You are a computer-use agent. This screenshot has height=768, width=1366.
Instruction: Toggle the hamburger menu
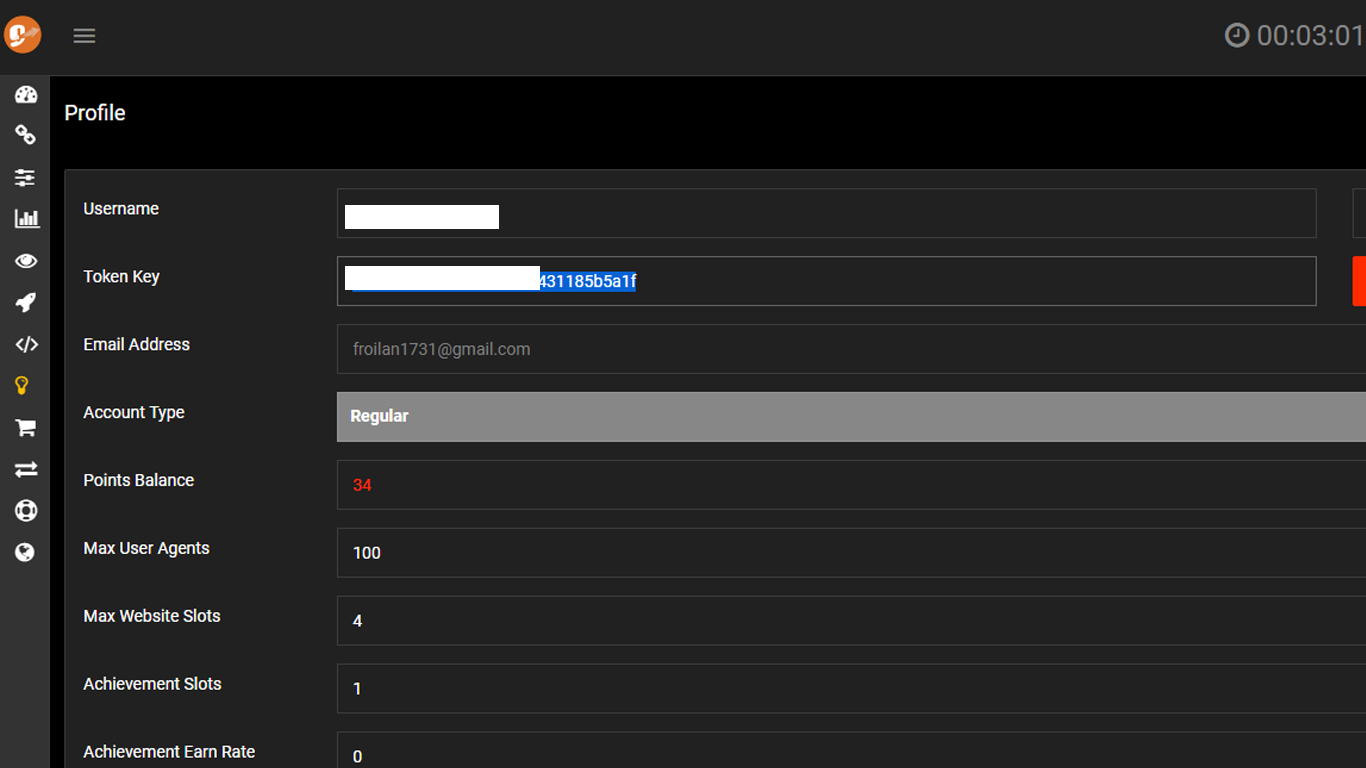click(84, 36)
